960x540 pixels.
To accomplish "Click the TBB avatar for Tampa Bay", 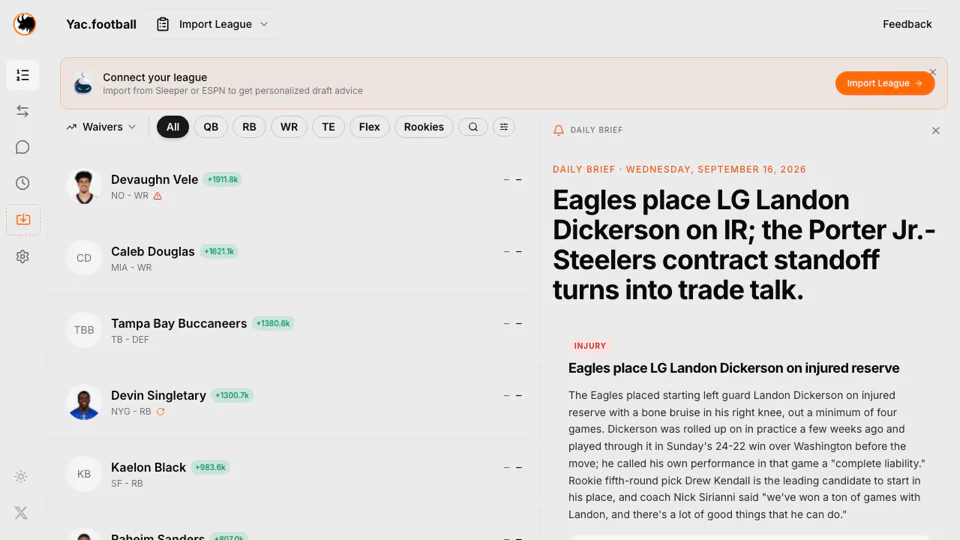I will [84, 330].
